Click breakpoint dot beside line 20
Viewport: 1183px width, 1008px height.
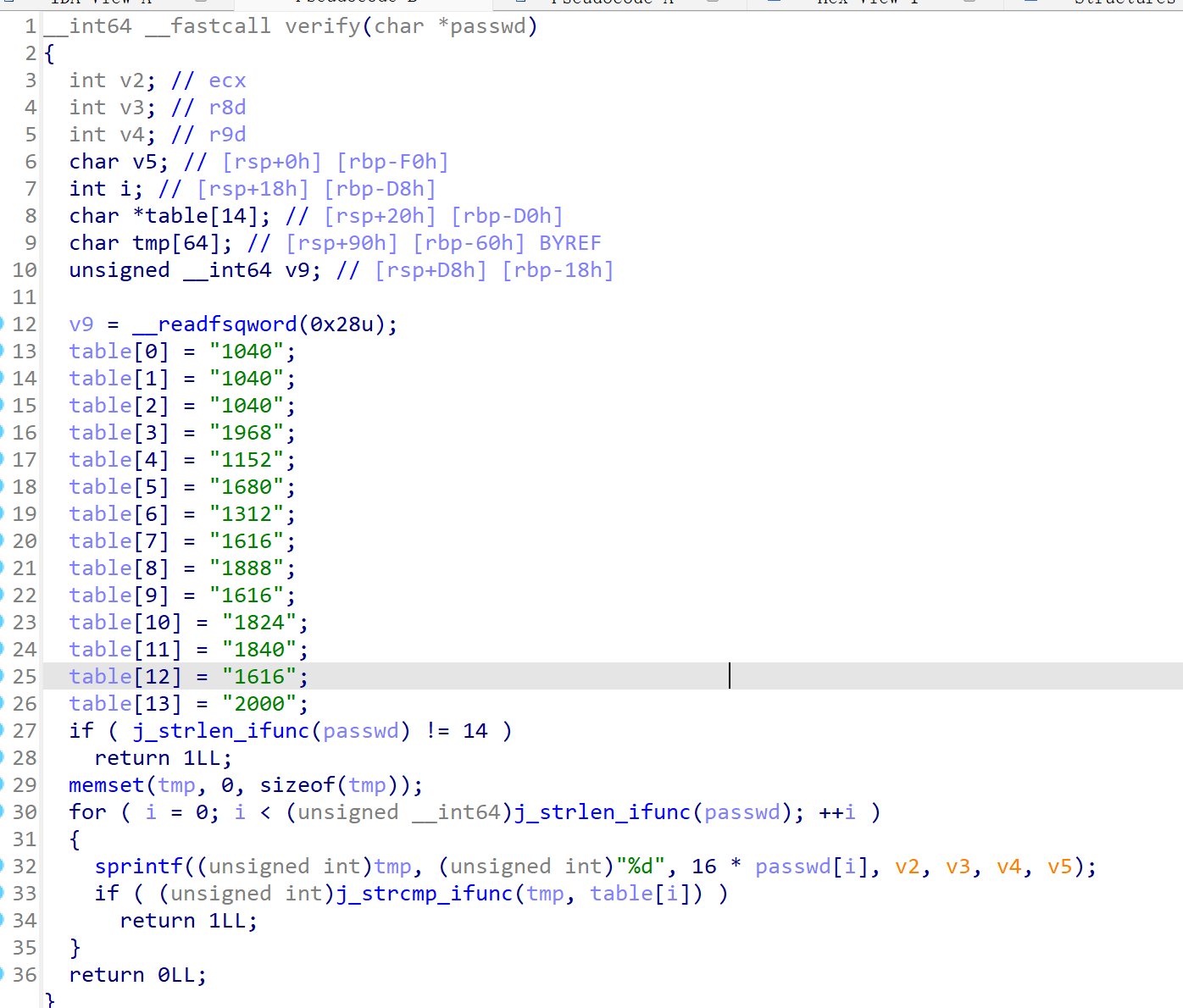point(3,541)
